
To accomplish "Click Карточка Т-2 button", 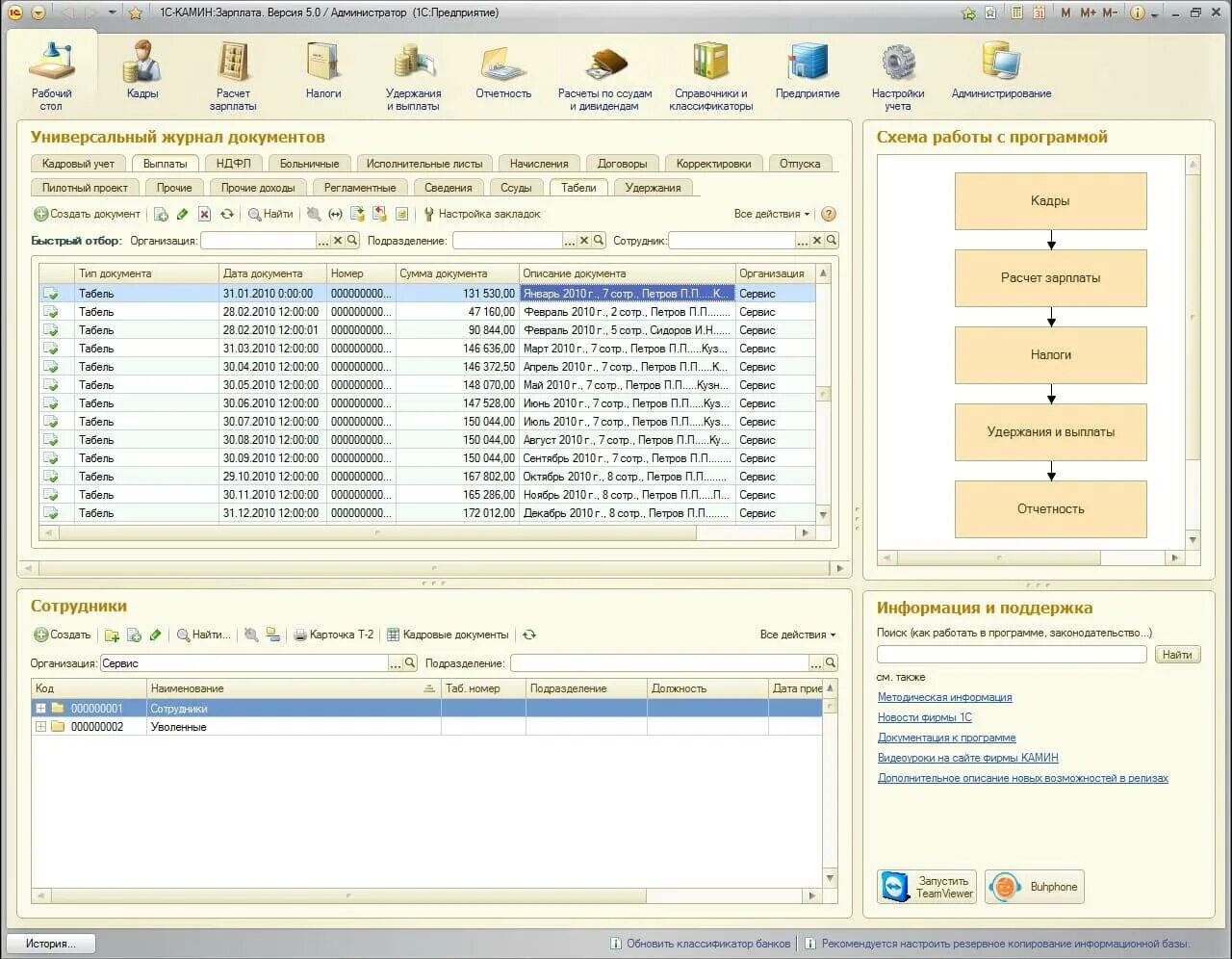I will click(334, 635).
